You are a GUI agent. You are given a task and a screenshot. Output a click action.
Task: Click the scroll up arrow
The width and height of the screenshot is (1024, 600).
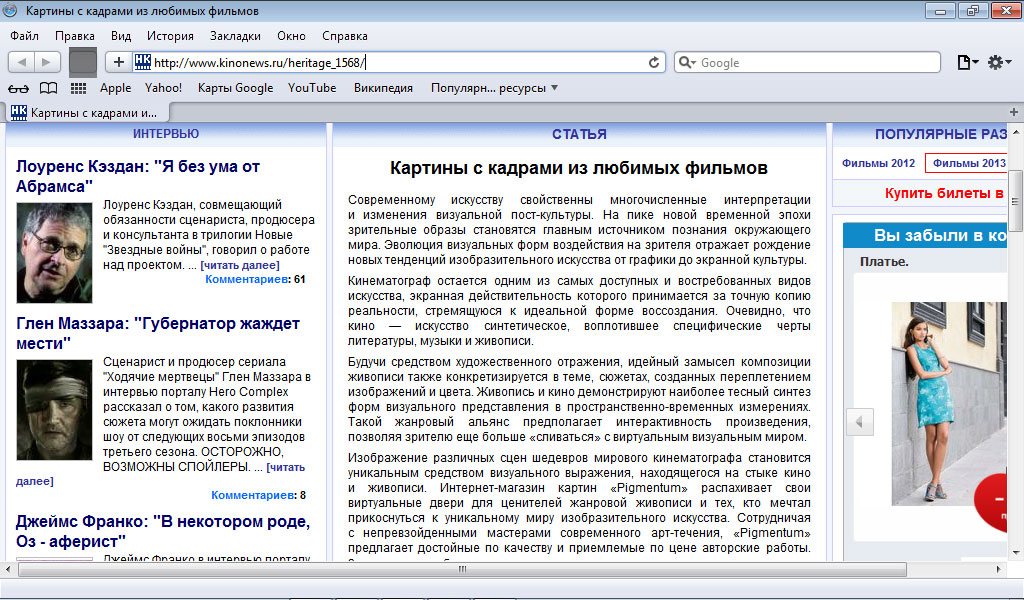[1016, 133]
